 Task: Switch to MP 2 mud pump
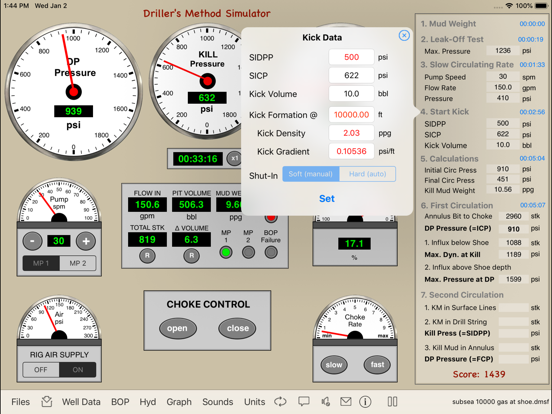(x=78, y=263)
